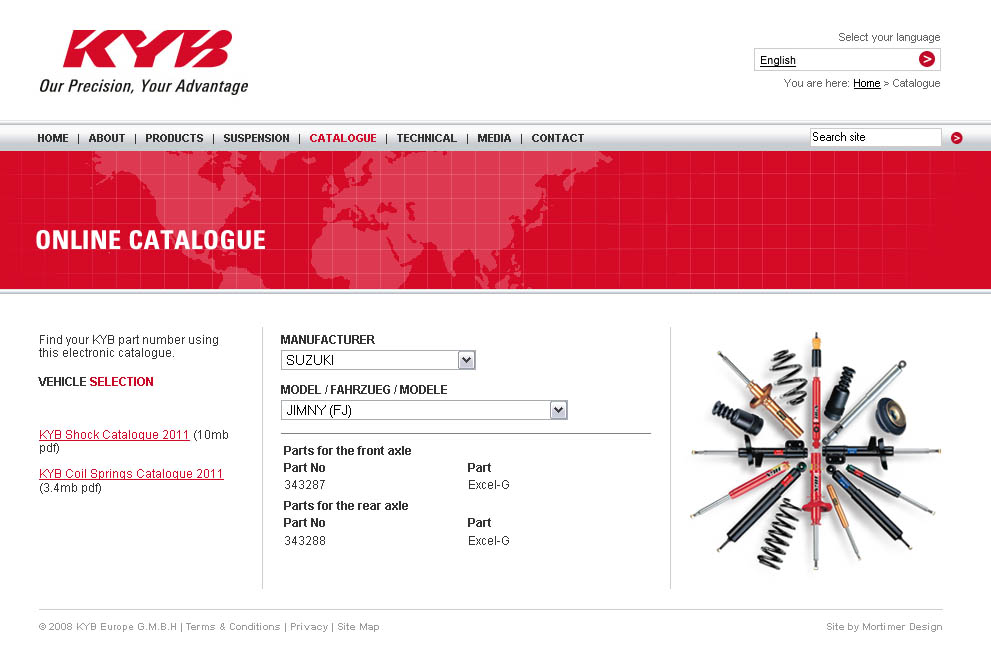Select the CATALOGUE menu item

343,138
